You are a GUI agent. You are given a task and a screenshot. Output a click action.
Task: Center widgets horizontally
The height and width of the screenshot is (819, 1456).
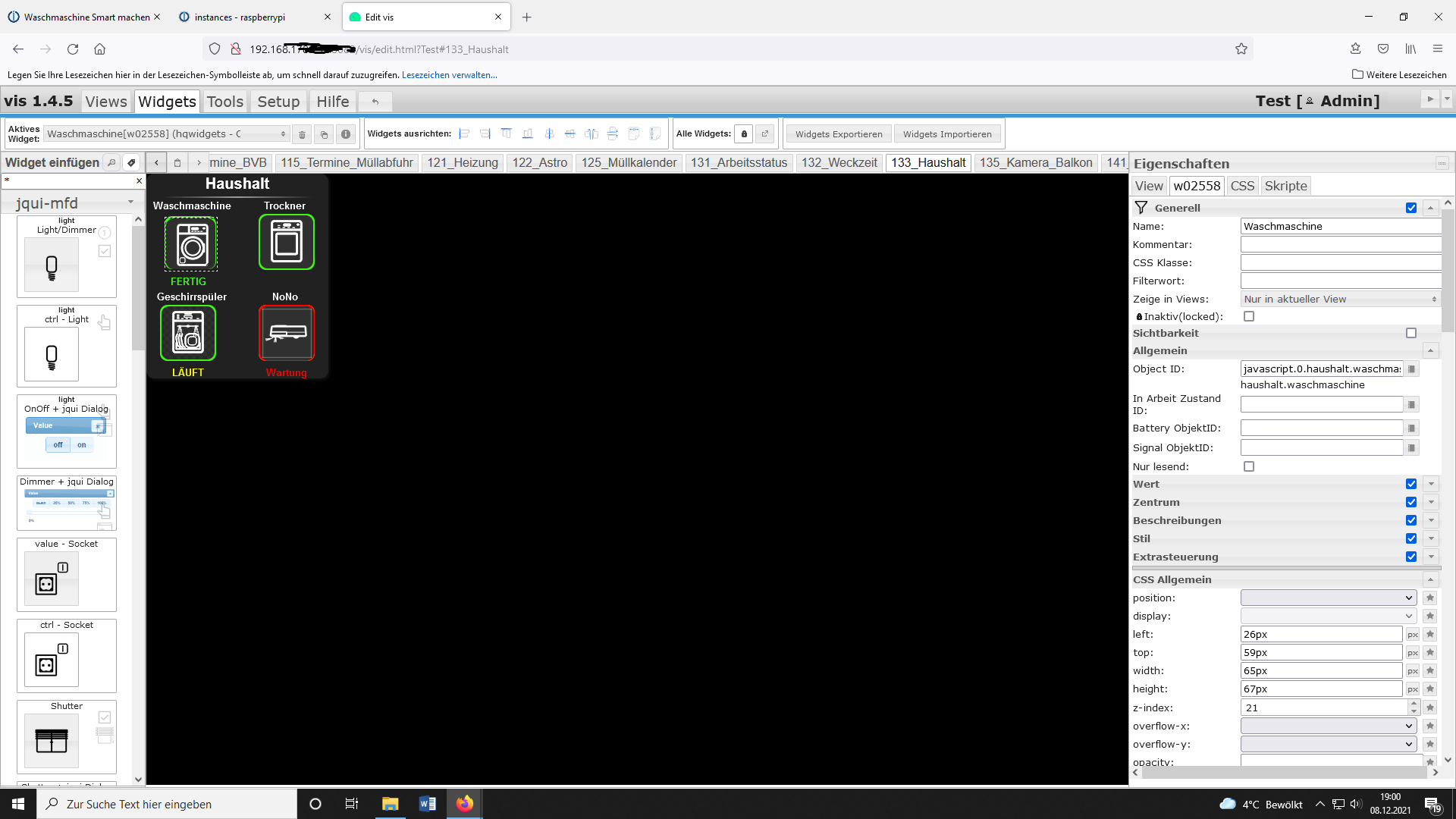pyautogui.click(x=549, y=133)
